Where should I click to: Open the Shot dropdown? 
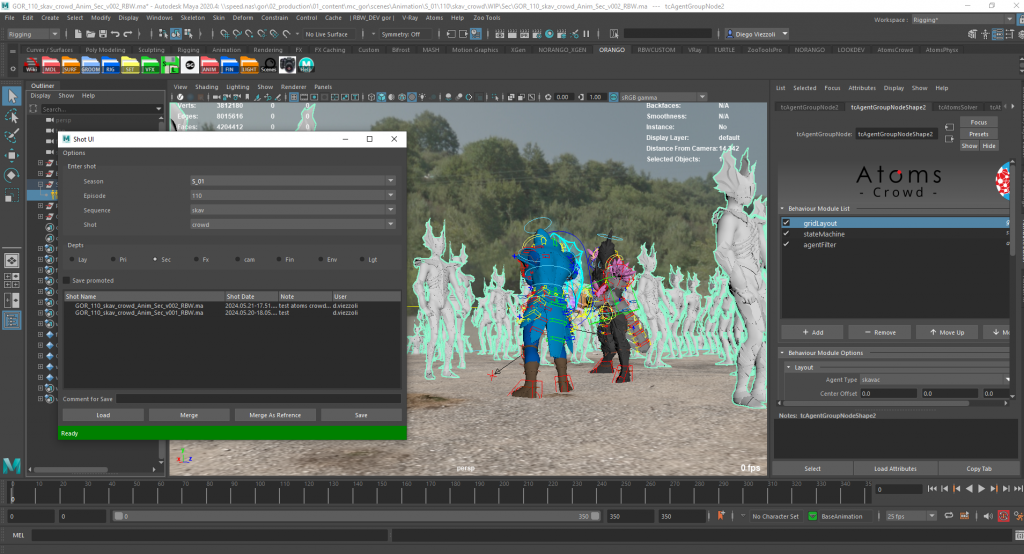coord(293,224)
